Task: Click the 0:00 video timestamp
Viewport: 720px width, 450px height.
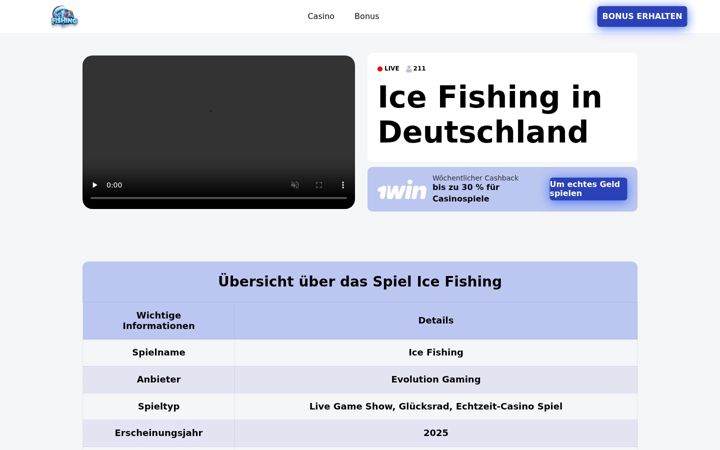Action: click(x=114, y=185)
